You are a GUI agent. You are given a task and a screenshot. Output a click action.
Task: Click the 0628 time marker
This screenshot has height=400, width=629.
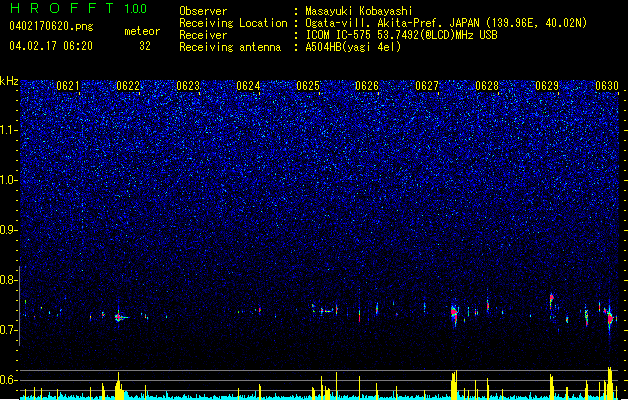487,86
